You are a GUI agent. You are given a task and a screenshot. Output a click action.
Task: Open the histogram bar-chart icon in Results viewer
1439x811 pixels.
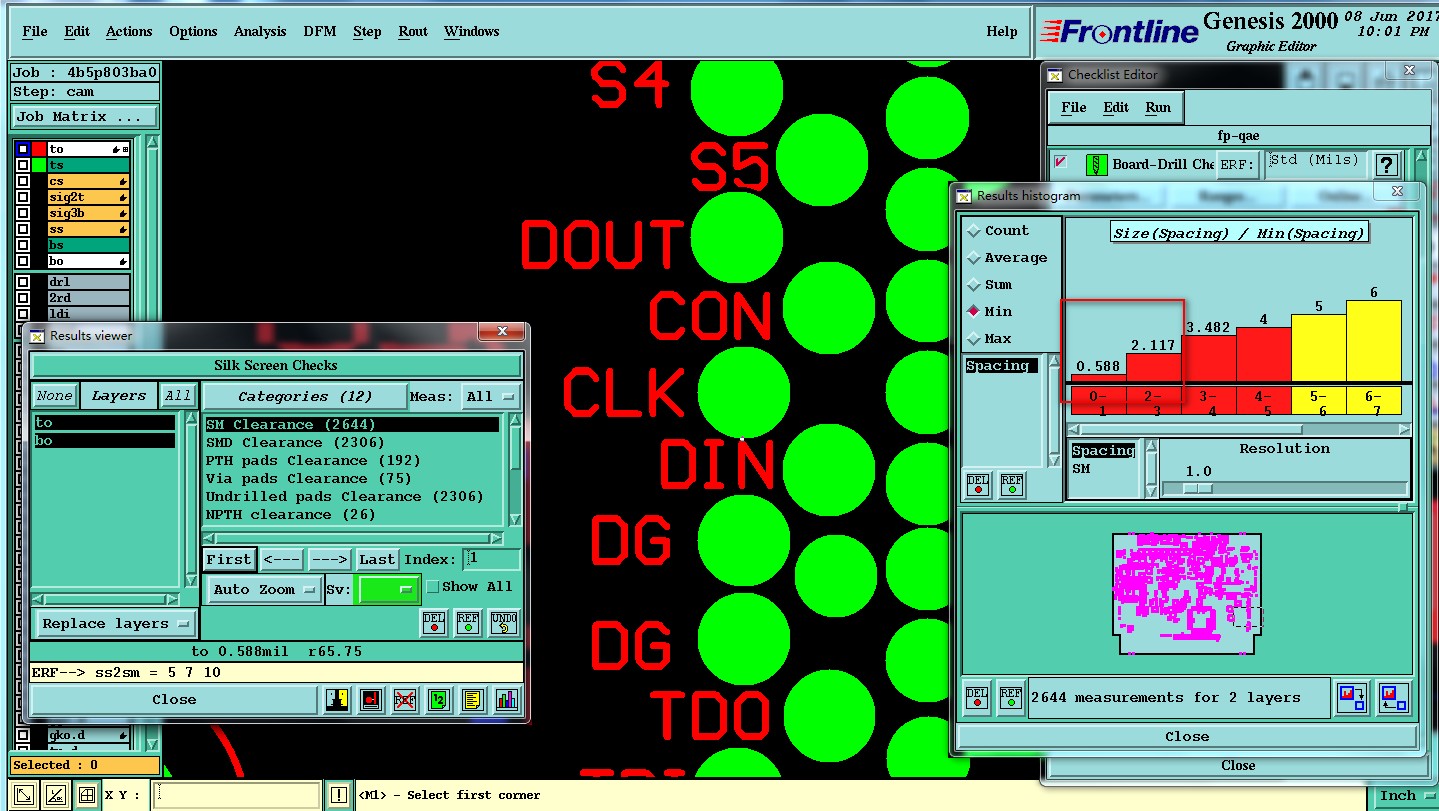(506, 700)
